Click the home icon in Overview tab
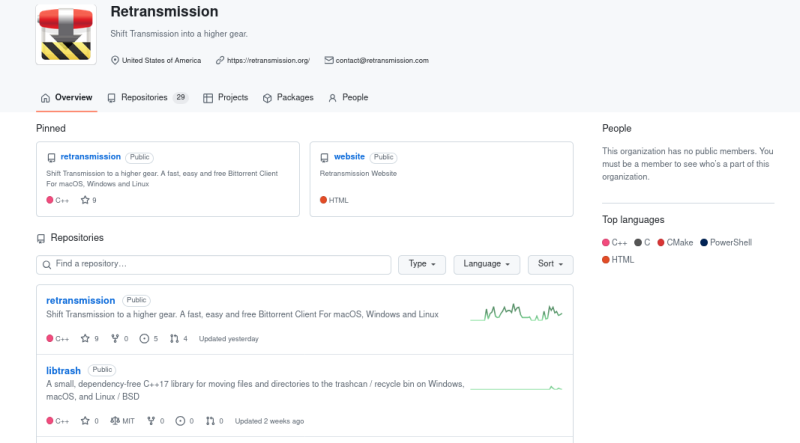Screen dimensions: 800x443 click(x=45, y=98)
